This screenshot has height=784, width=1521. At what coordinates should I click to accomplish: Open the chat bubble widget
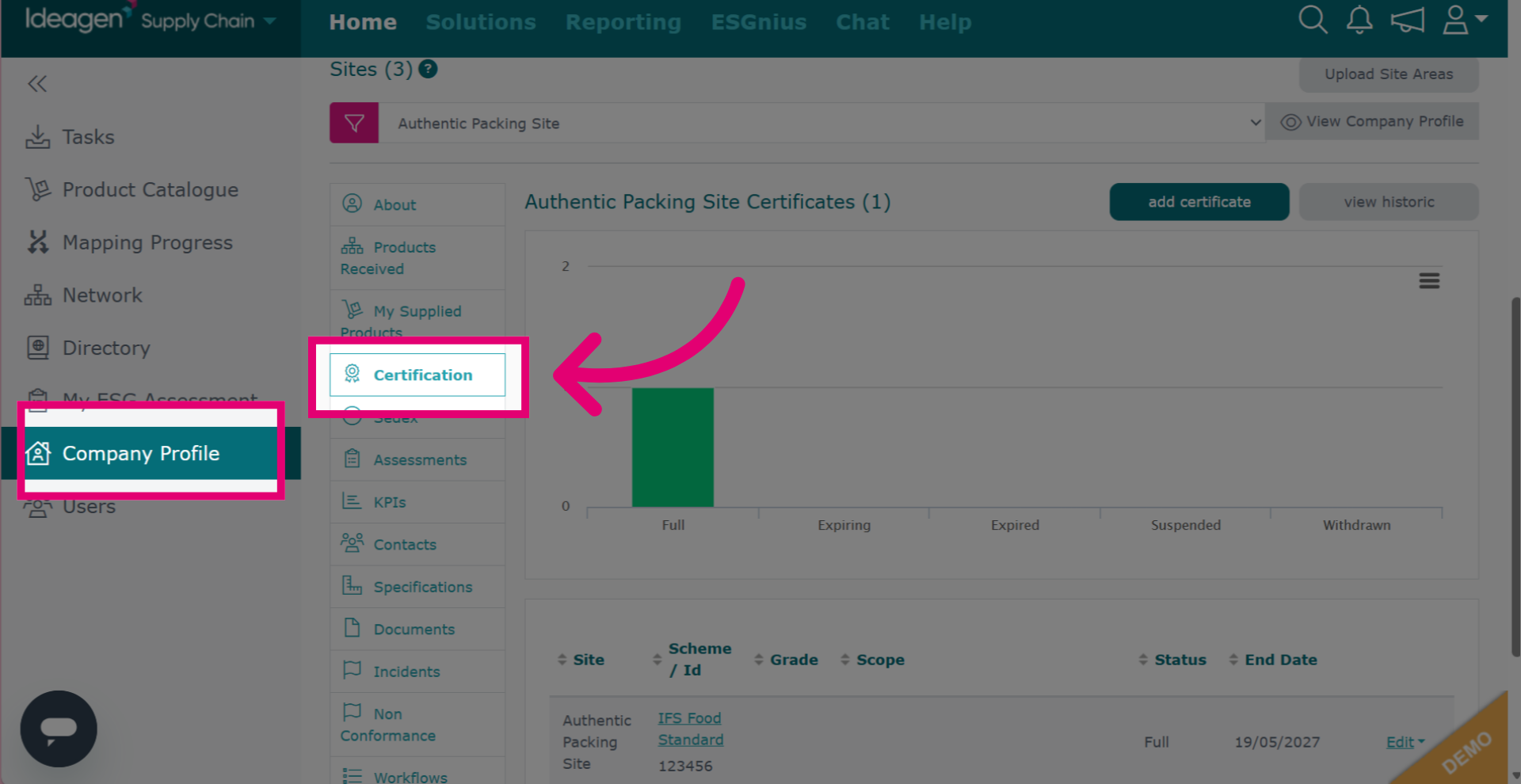(59, 729)
